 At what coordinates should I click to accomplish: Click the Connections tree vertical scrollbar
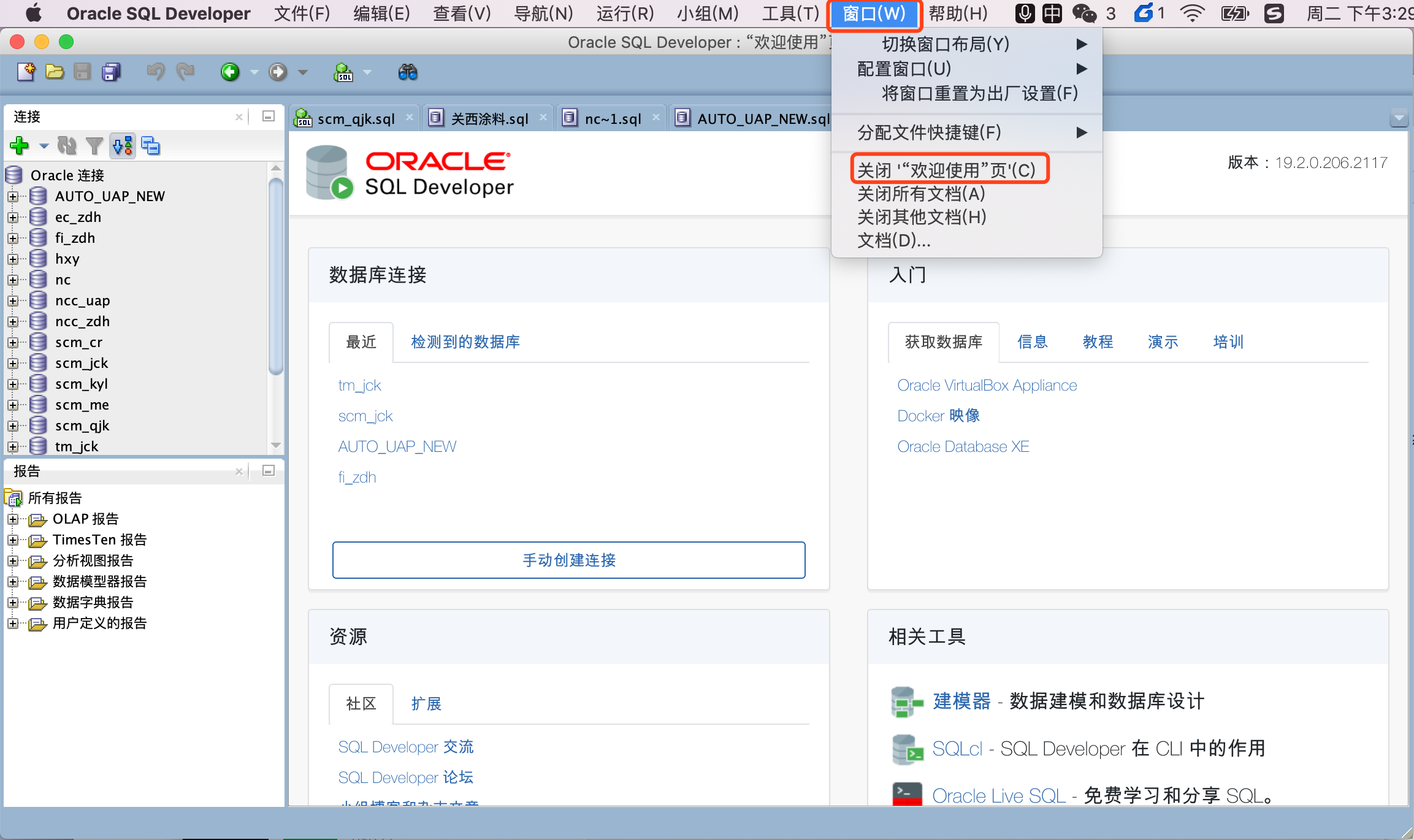click(x=276, y=277)
